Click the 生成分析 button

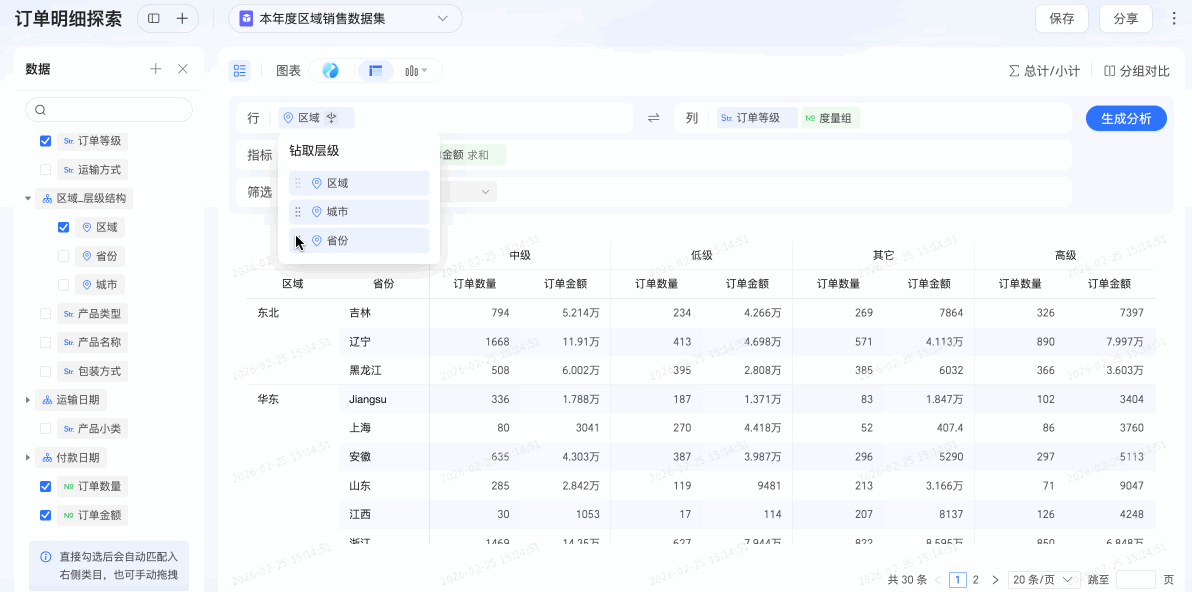[1127, 118]
